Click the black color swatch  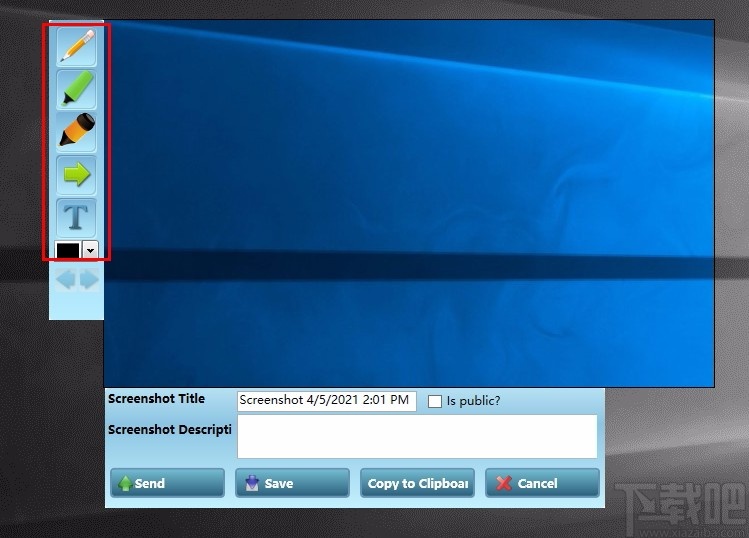tap(68, 250)
